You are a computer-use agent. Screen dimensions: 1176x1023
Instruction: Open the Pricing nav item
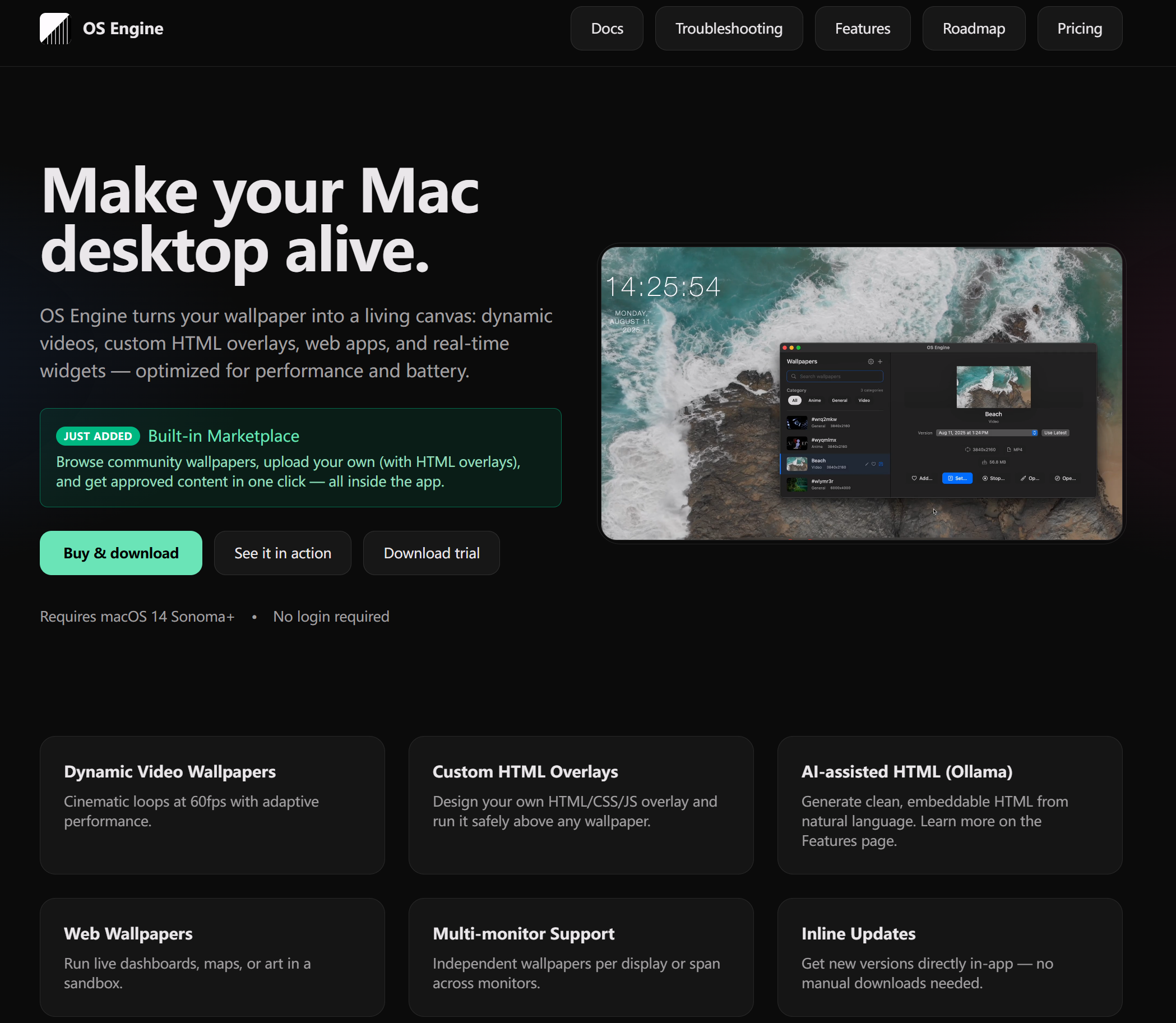click(1080, 29)
